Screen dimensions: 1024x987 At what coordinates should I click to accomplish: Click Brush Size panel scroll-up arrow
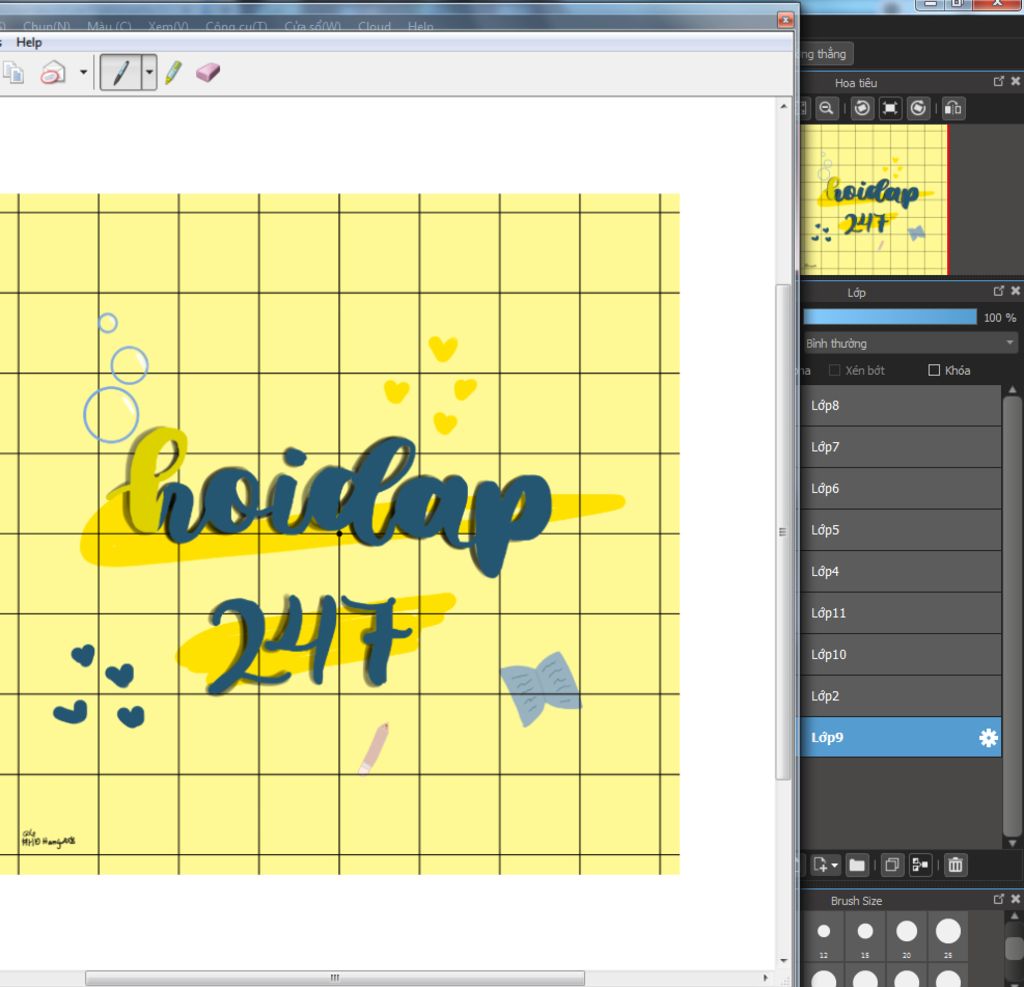tap(1014, 916)
